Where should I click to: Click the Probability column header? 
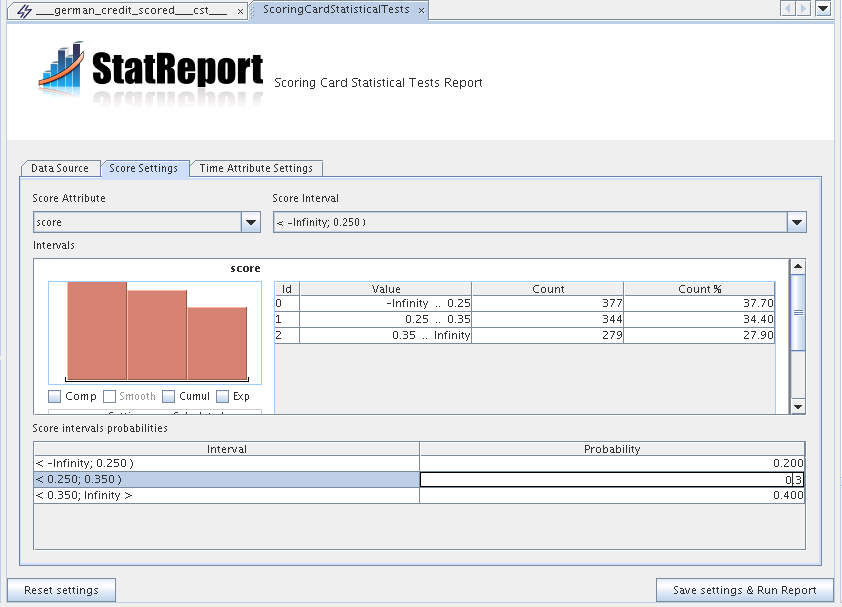pos(612,449)
